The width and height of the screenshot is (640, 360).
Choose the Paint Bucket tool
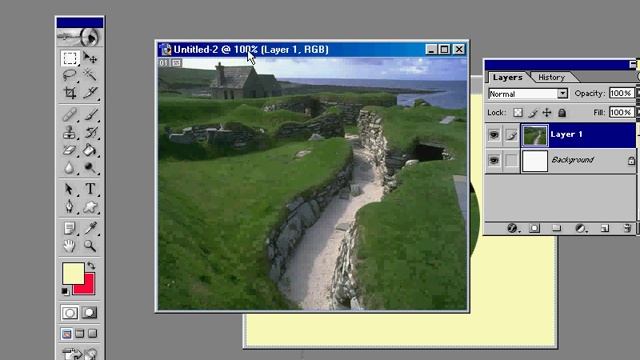point(90,150)
